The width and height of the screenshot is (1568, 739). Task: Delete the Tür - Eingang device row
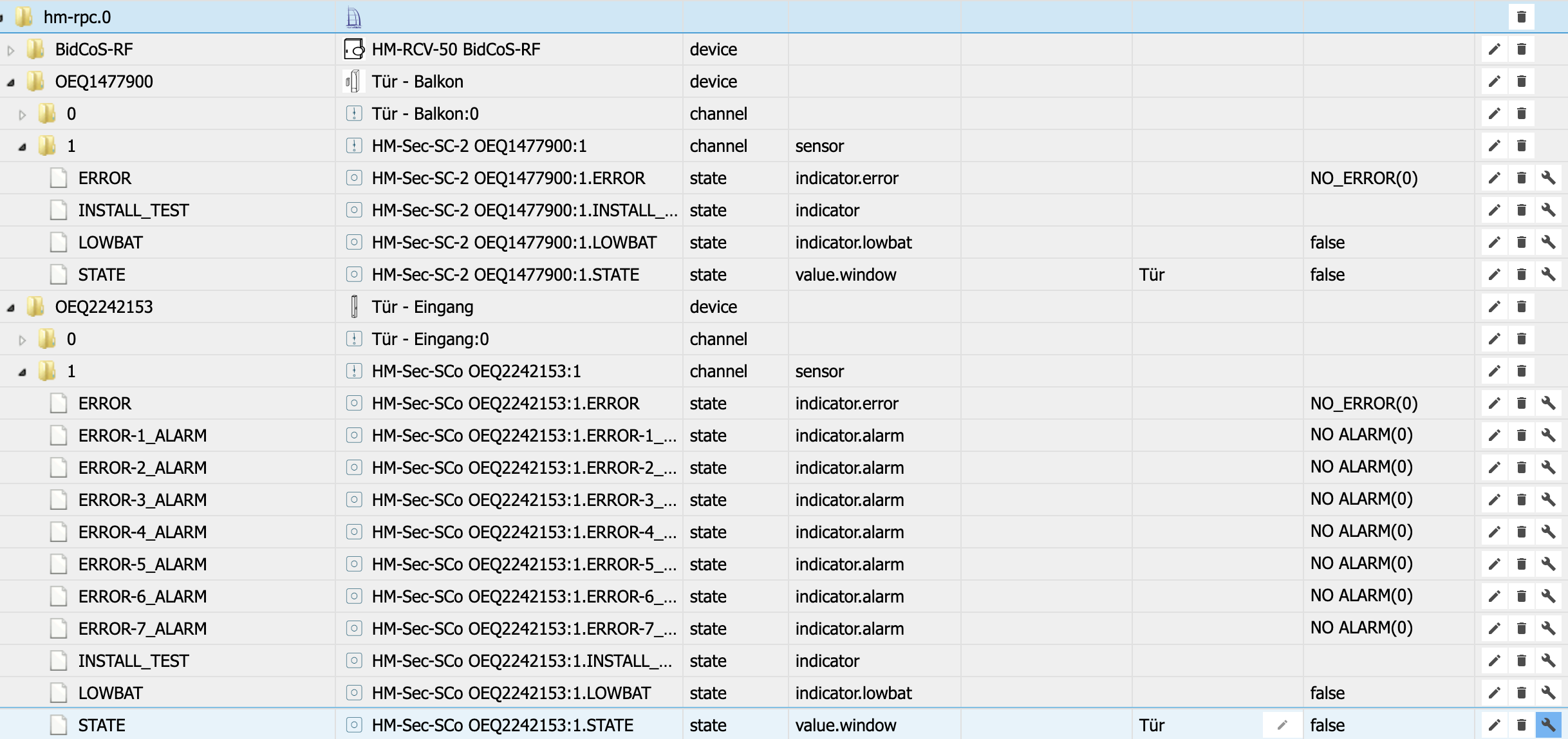tap(1522, 306)
